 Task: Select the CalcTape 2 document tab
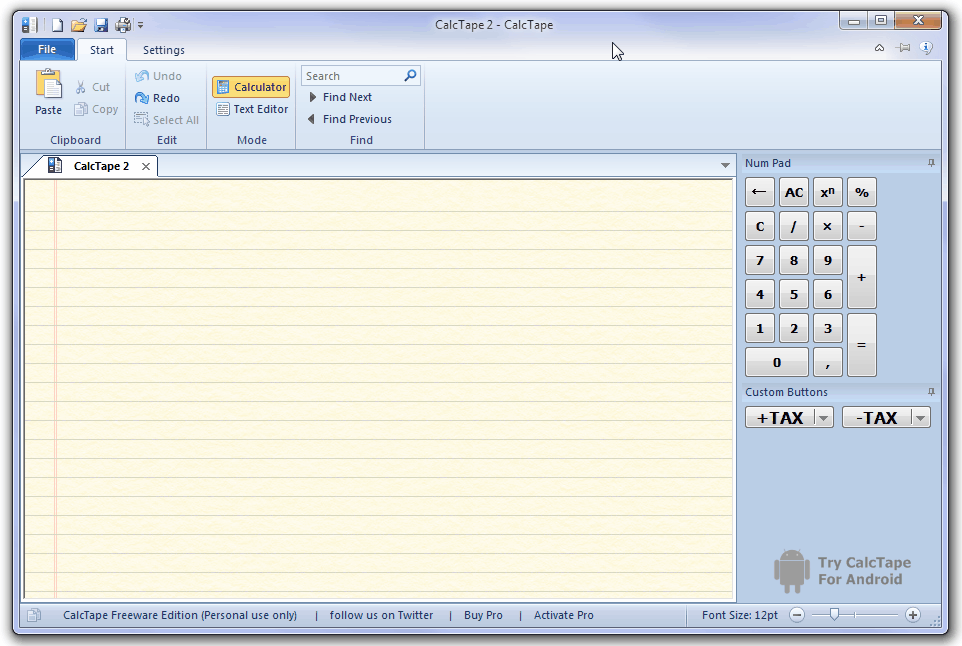pyautogui.click(x=90, y=166)
